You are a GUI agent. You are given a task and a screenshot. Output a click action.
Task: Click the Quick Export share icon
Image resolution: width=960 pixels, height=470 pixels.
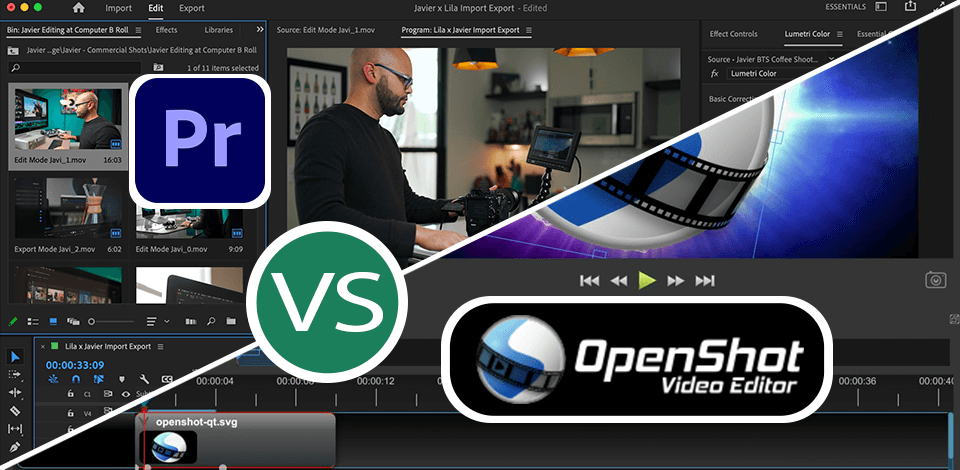(910, 6)
